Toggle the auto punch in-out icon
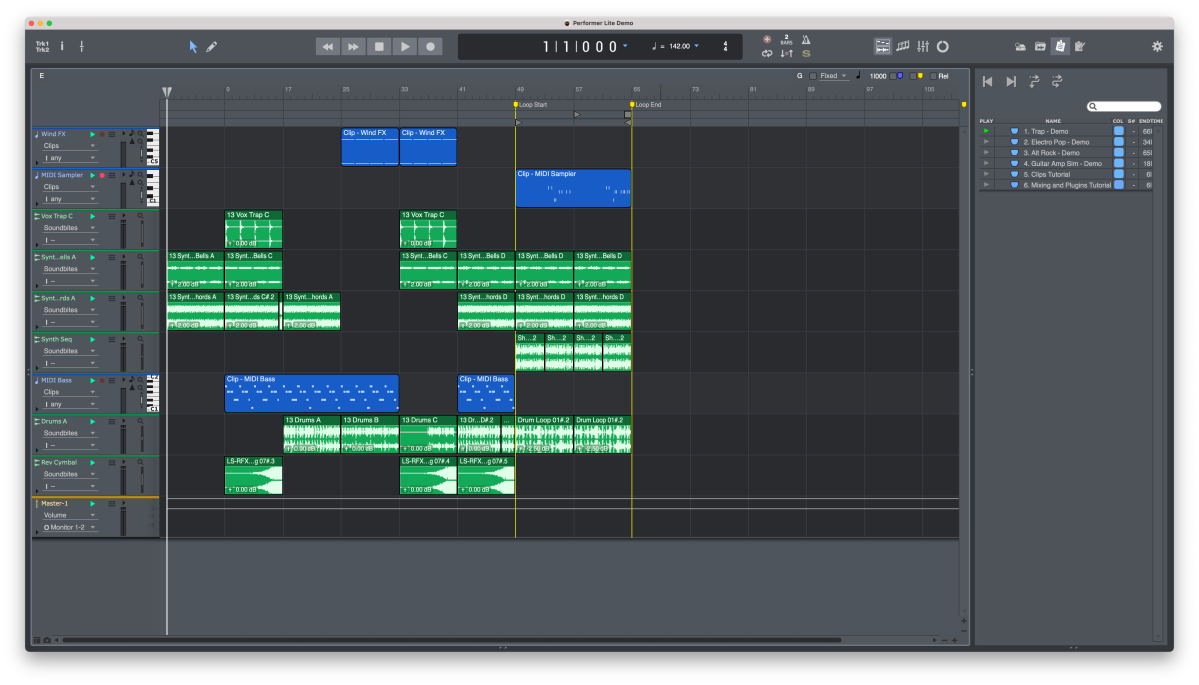The height and width of the screenshot is (685, 1199). [x=786, y=54]
